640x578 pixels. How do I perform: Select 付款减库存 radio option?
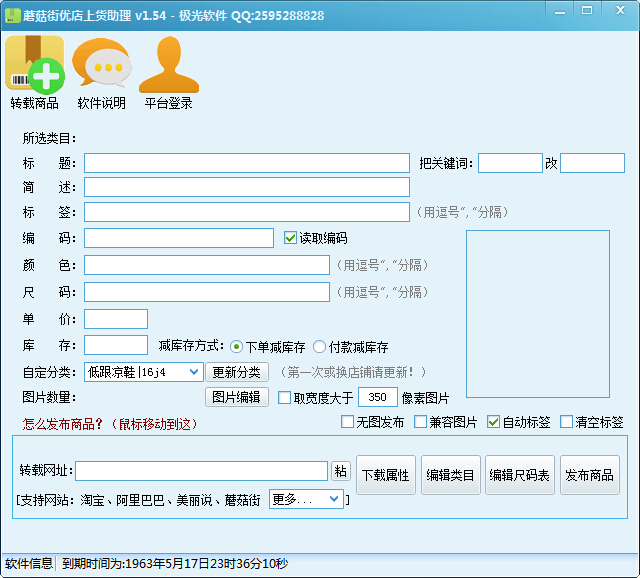pyautogui.click(x=320, y=347)
